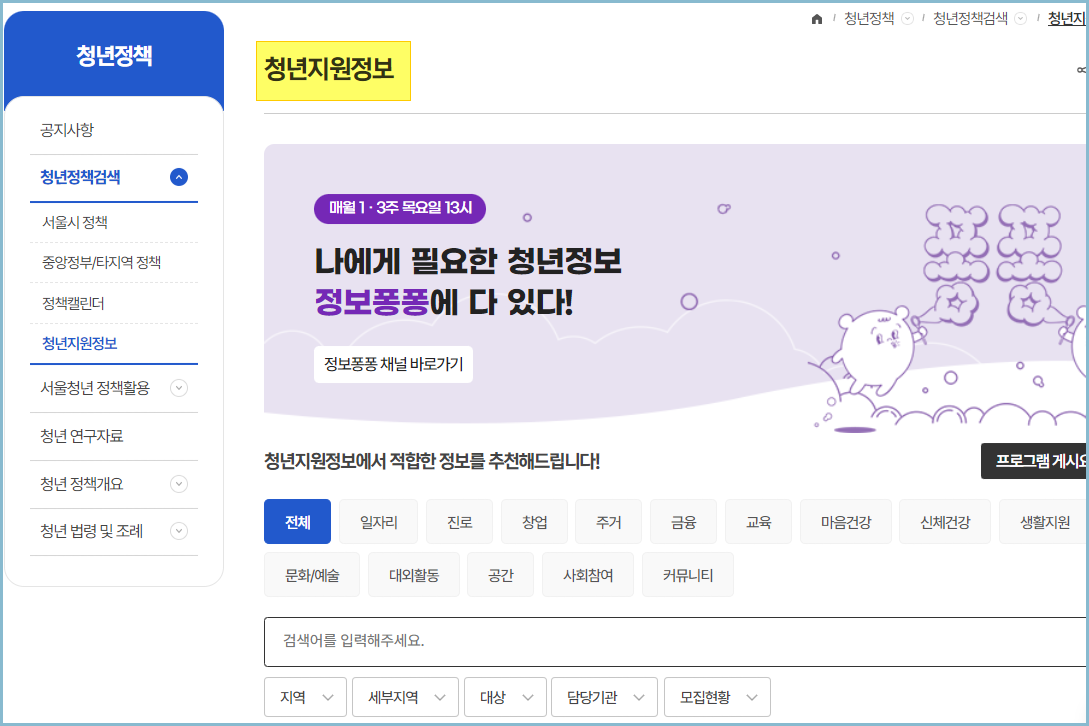This screenshot has height=726, width=1089.
Task: Click the home icon in the breadcrumb
Action: coord(816,18)
